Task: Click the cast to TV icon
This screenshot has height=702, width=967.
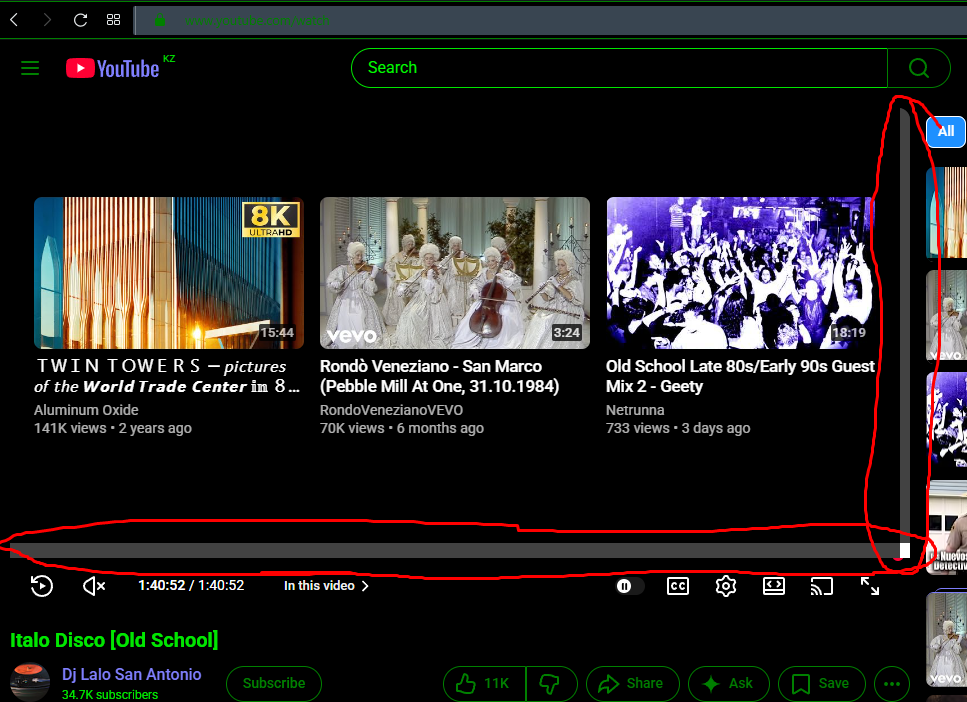Action: click(x=821, y=586)
